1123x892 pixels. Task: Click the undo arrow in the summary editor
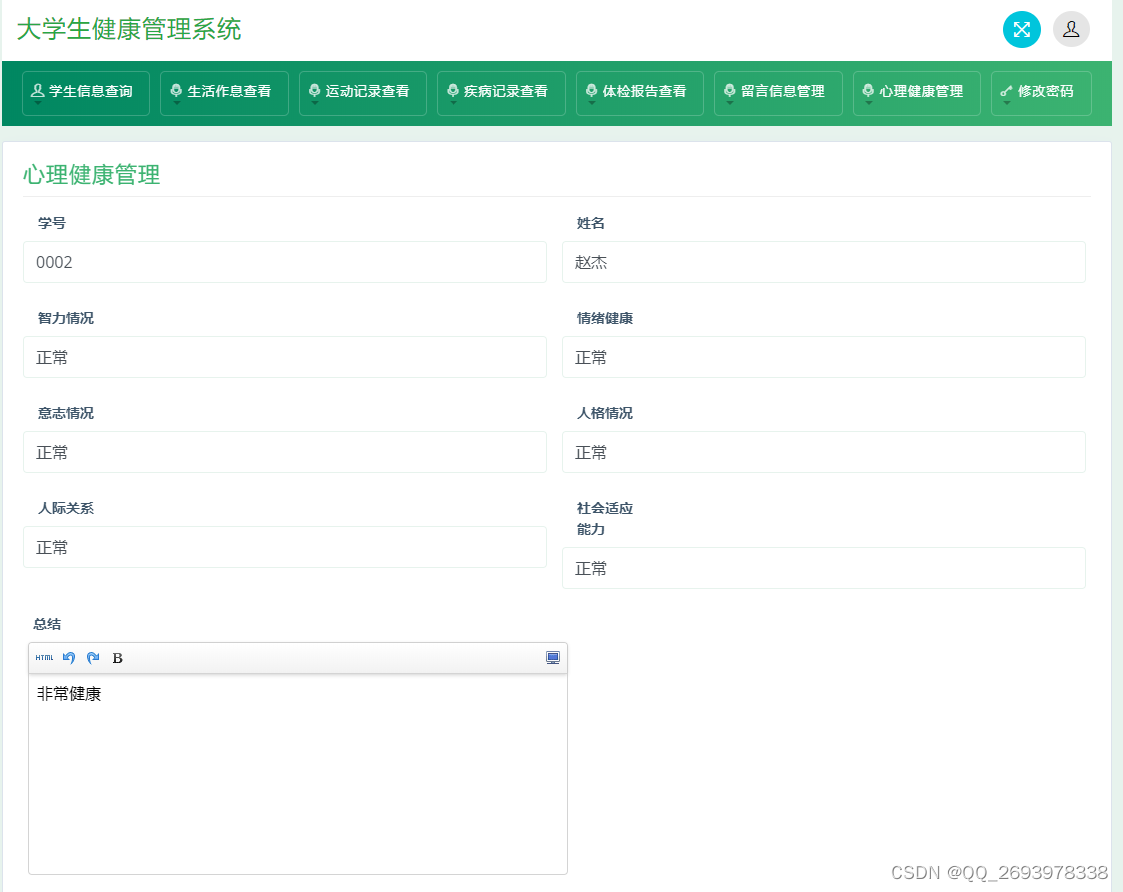(68, 657)
